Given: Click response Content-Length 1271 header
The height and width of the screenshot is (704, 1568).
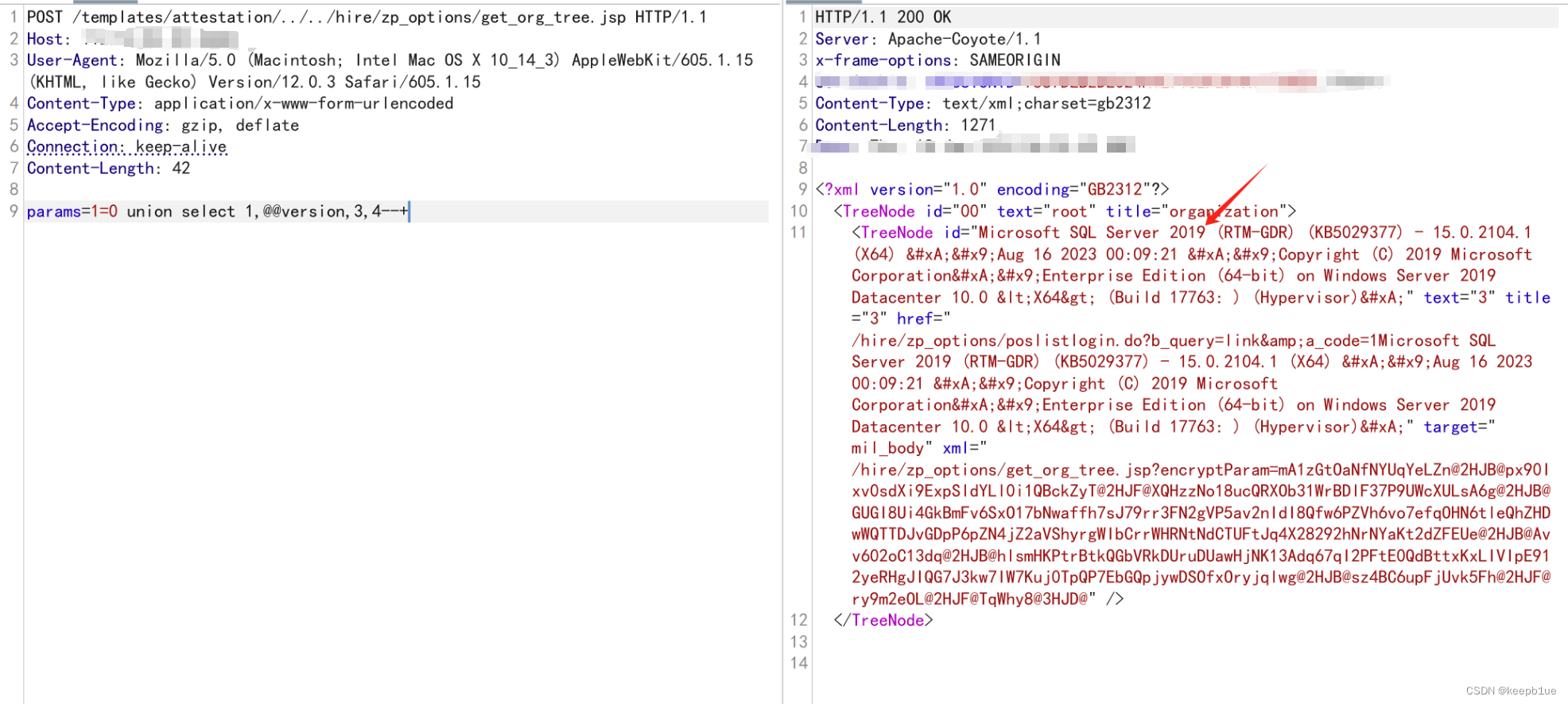Looking at the screenshot, I should (905, 125).
